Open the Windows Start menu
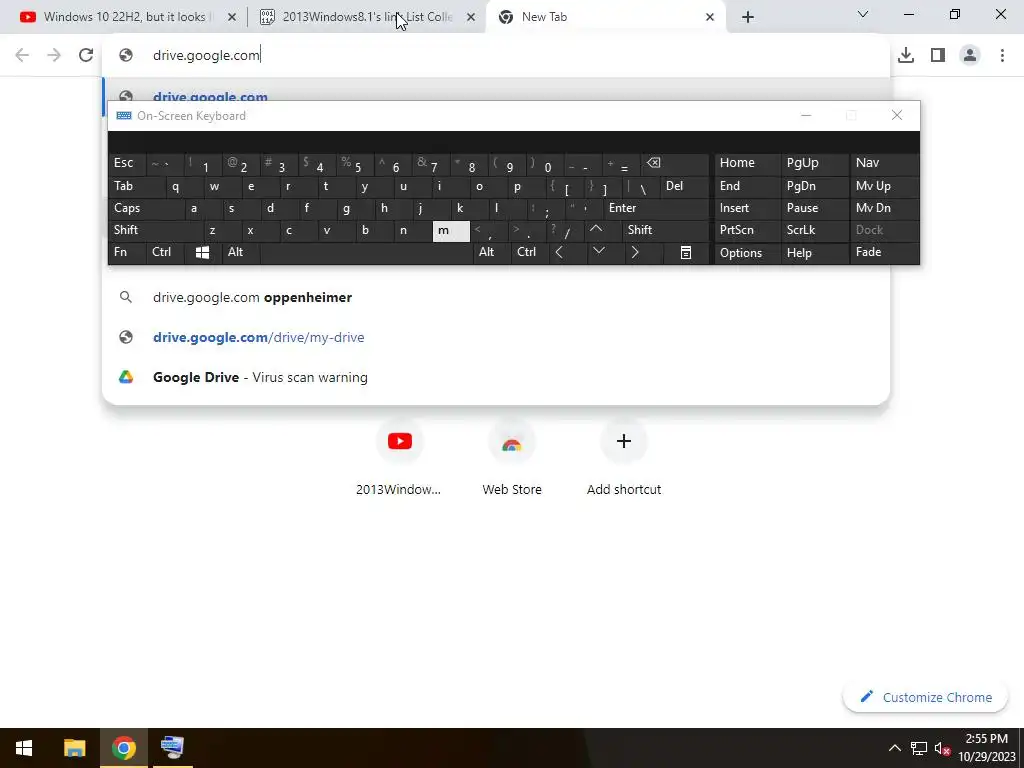 (x=24, y=748)
